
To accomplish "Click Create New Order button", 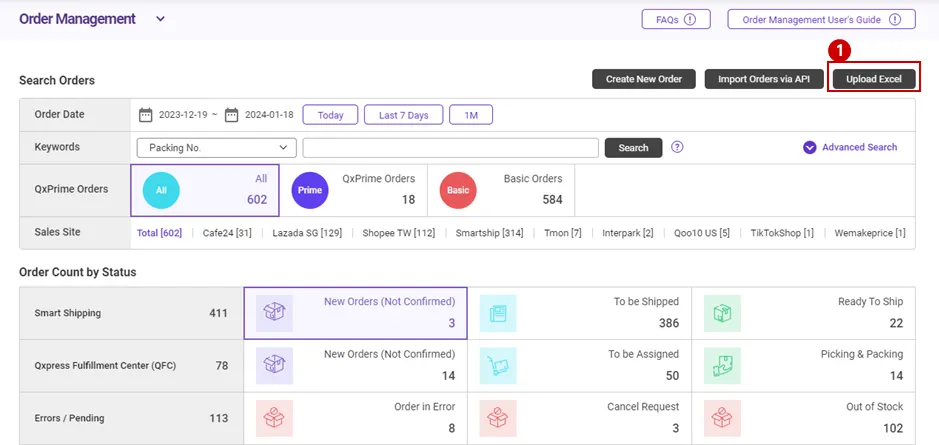I will tap(644, 79).
